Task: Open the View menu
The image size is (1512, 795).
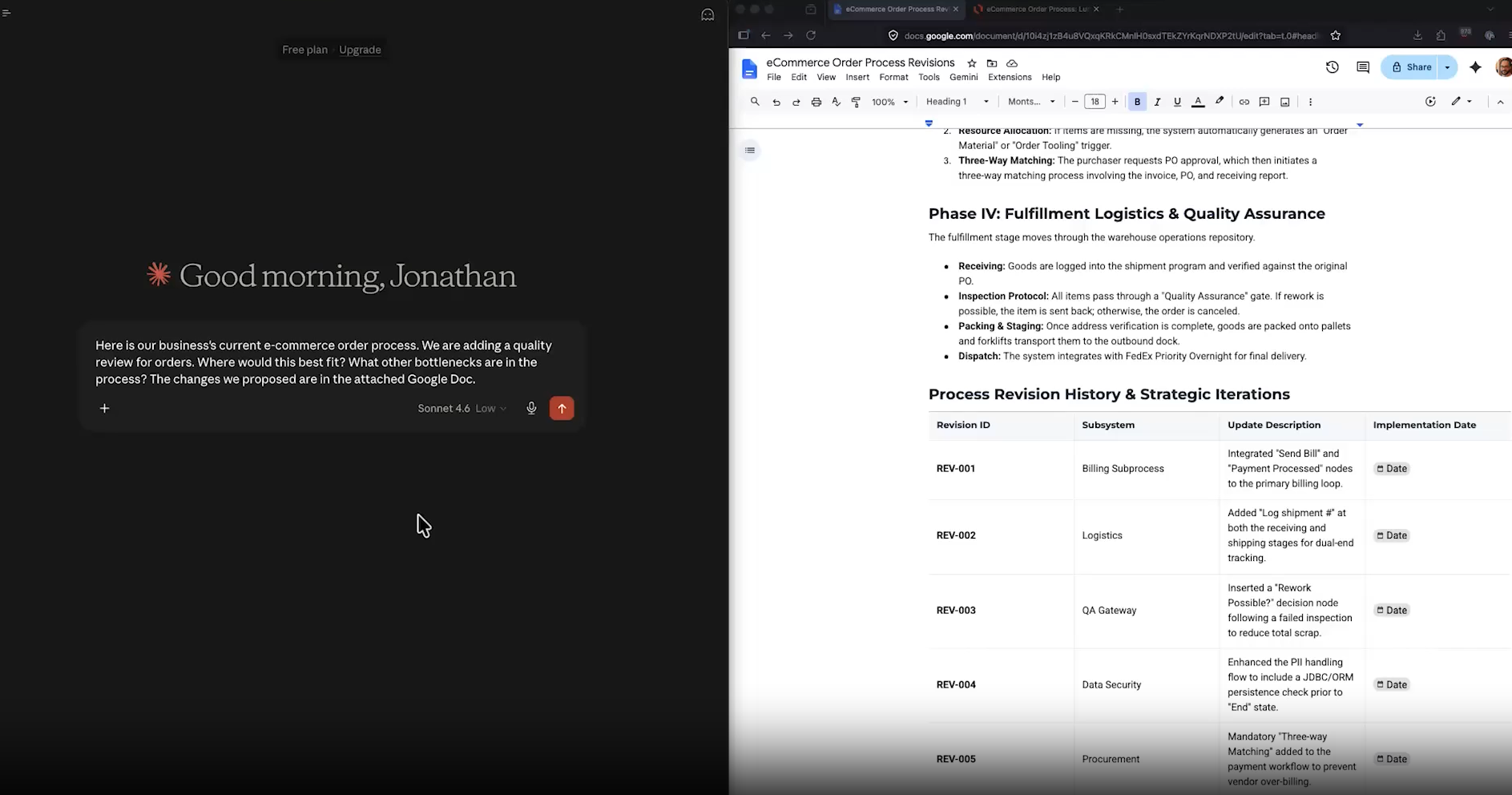Action: 826,78
